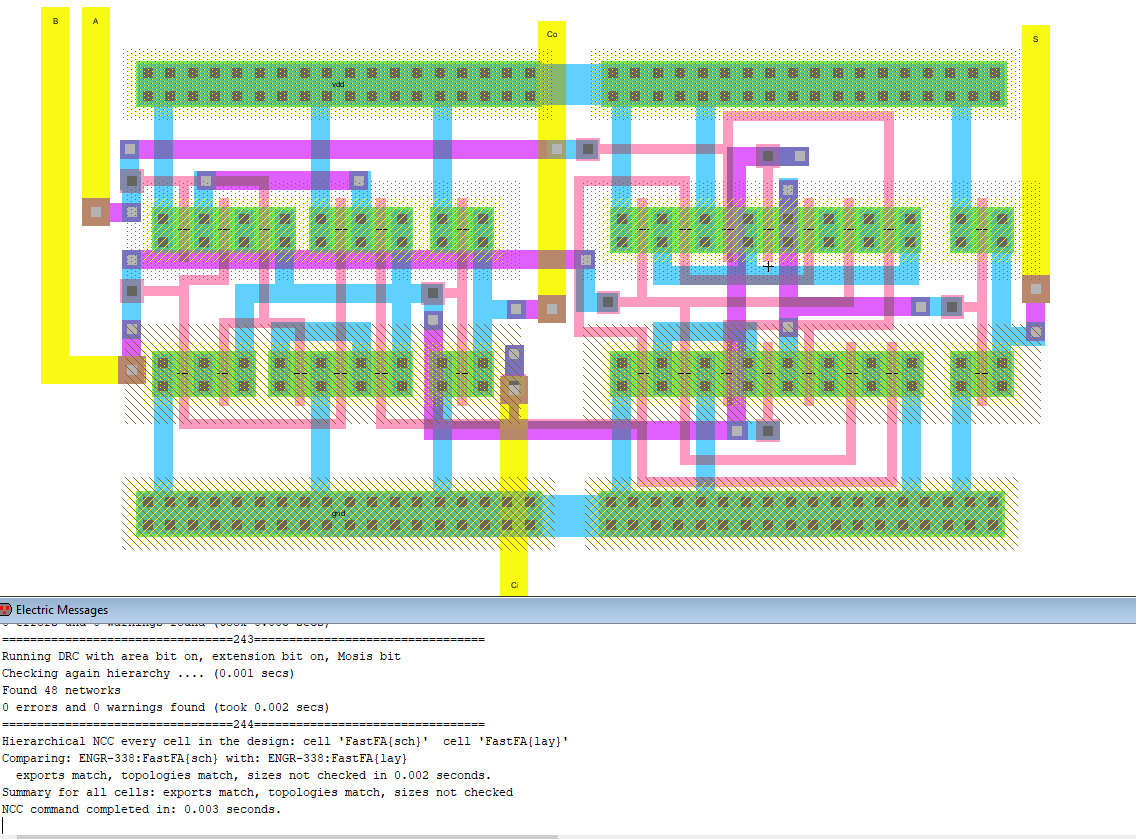The width and height of the screenshot is (1136, 839).
Task: Select the S export label
Action: (x=1035, y=38)
